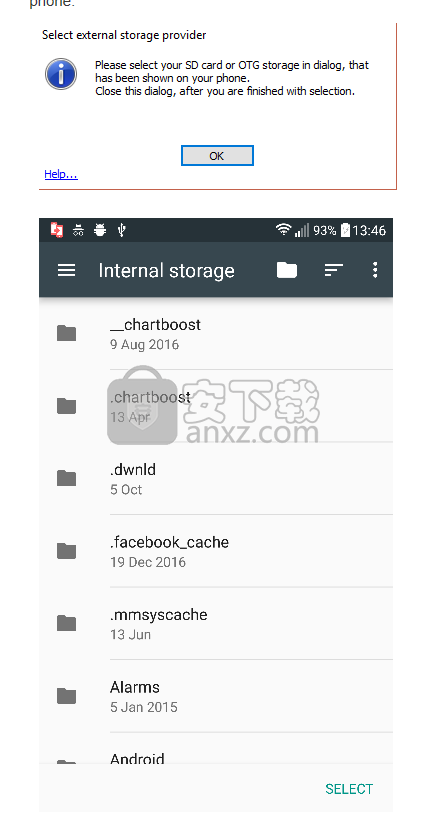The width and height of the screenshot is (431, 814).
Task: Tap the red notification icon in status bar
Action: [57, 230]
